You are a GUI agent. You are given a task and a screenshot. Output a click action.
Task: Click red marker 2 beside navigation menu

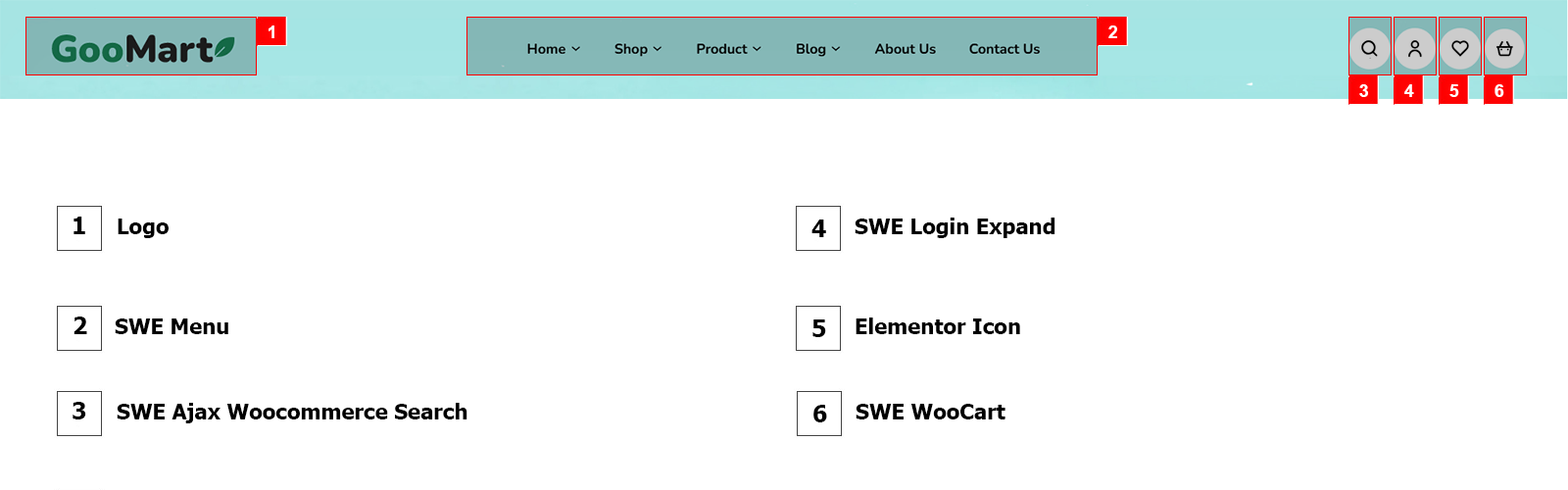1112,31
